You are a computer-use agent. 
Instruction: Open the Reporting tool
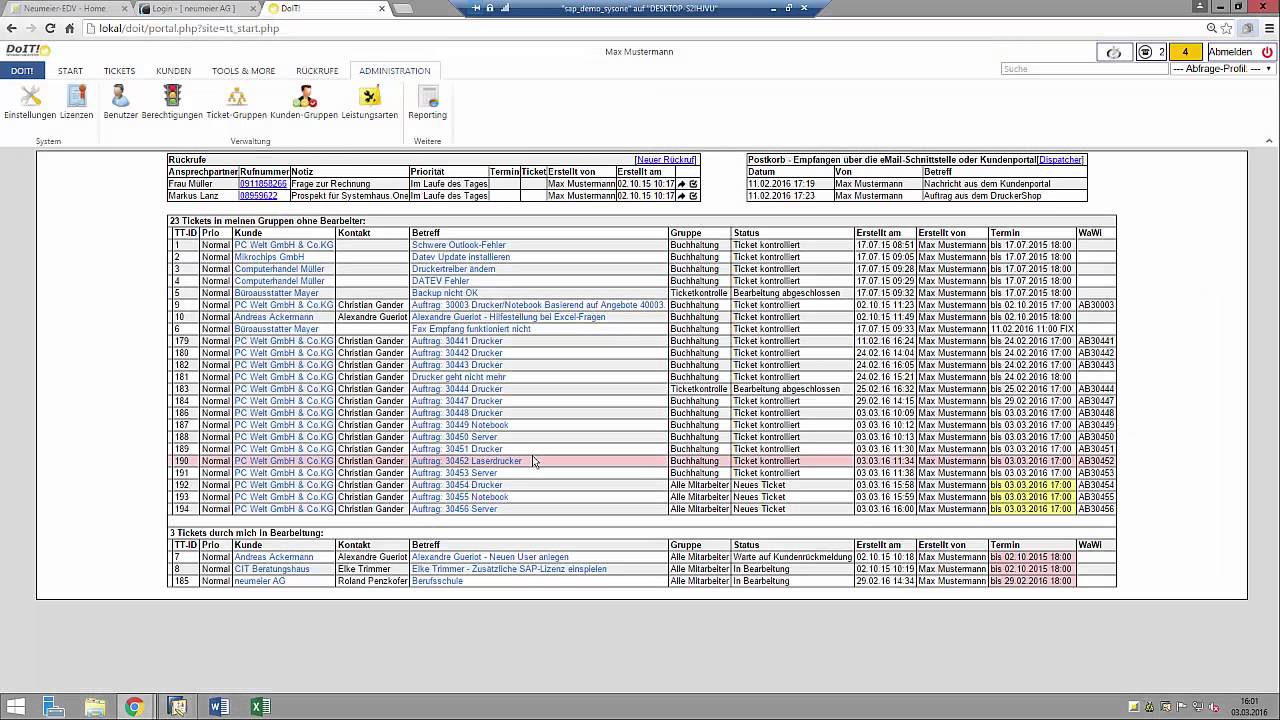coord(428,98)
